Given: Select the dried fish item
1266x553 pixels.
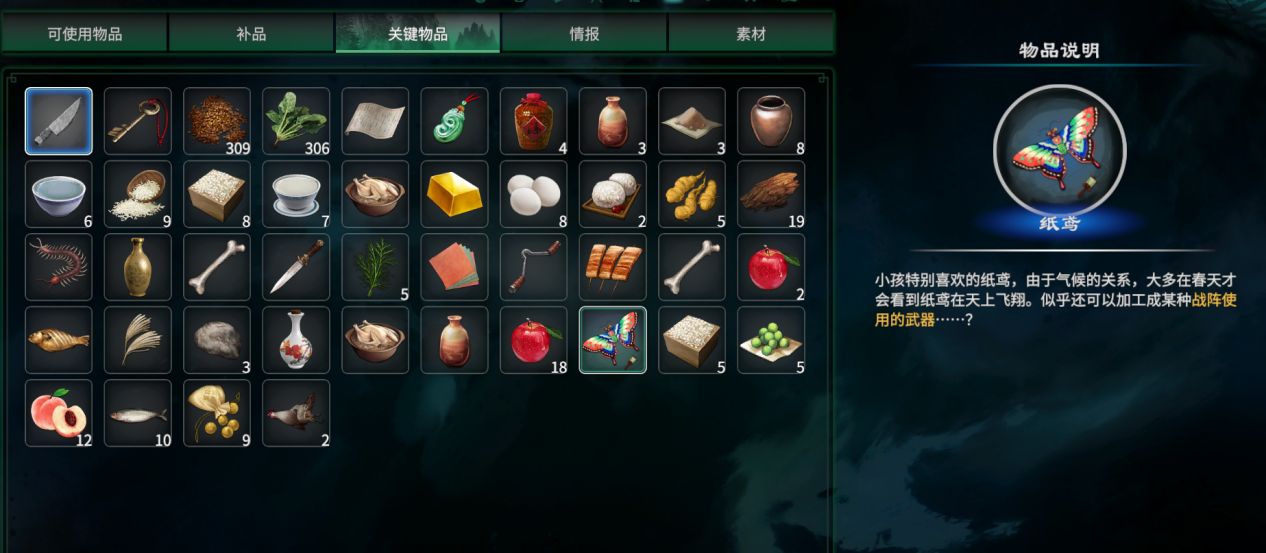Looking at the screenshot, I should (59, 340).
